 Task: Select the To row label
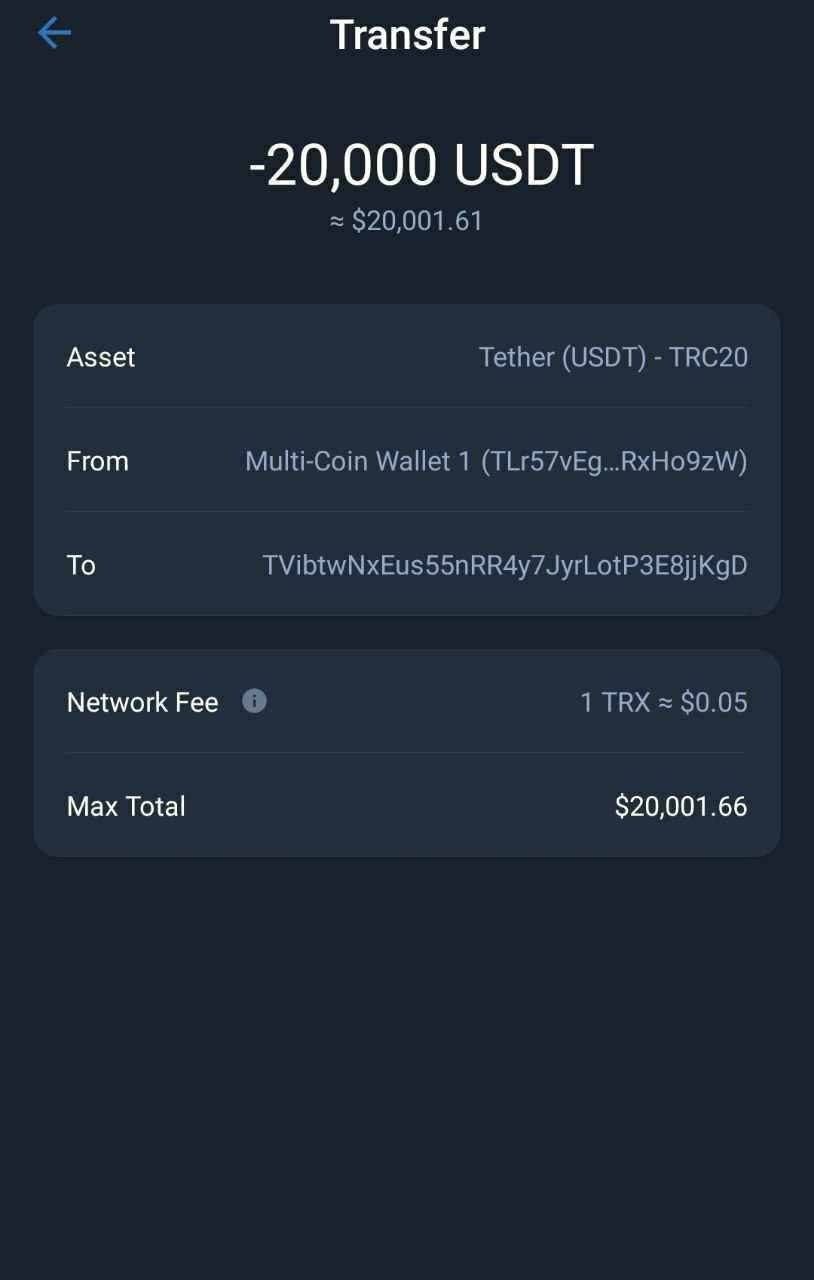point(81,565)
